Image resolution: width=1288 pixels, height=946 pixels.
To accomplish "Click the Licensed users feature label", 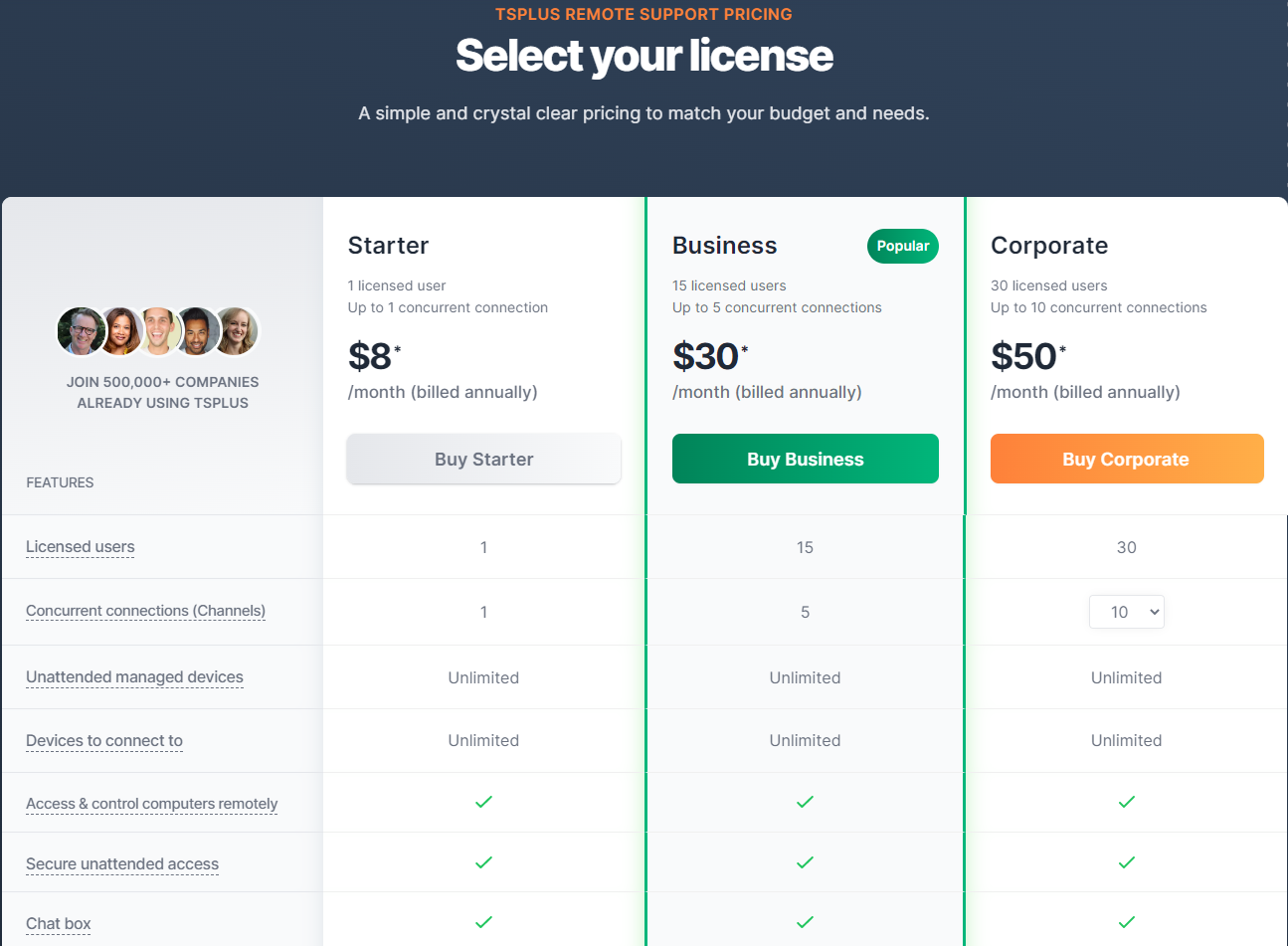I will click(80, 547).
